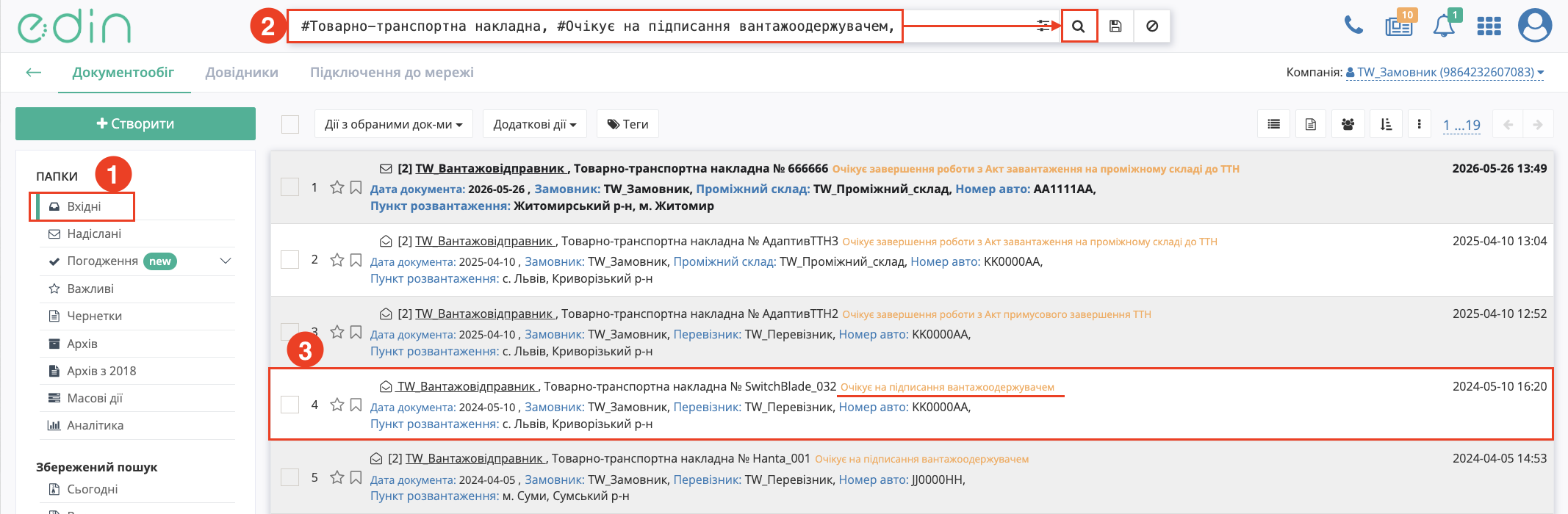Open the company selector TW_Замовник

(x=1445, y=72)
